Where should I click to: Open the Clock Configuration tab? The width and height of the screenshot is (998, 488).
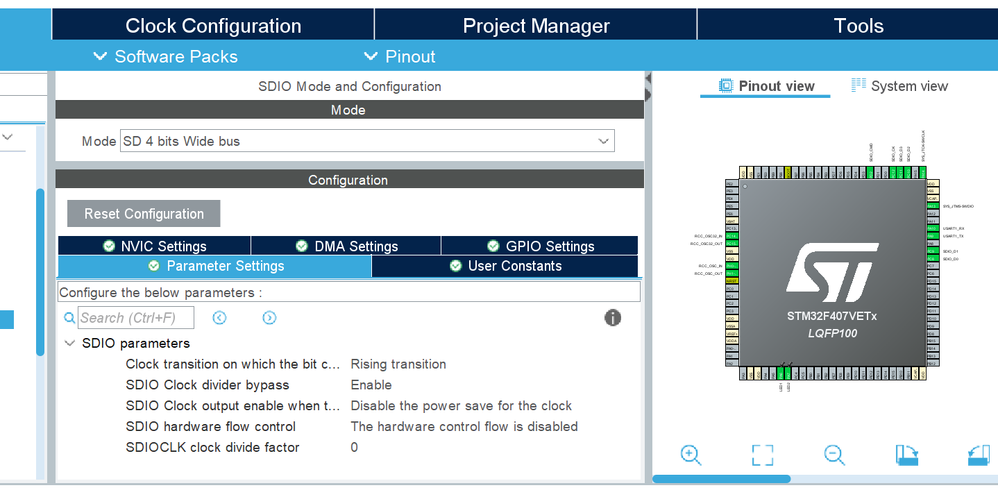tap(213, 26)
